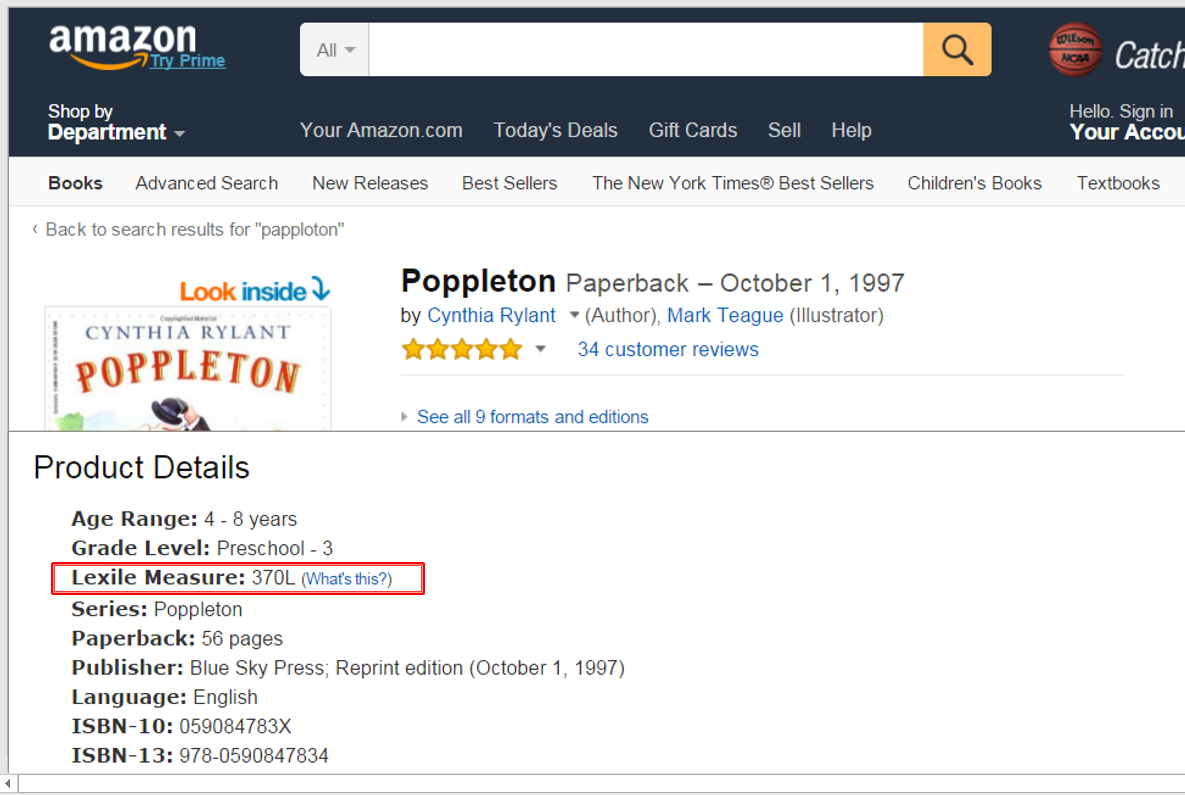The image size is (1185, 795).
Task: Follow the Mark Teague illustrator link
Action: pyautogui.click(x=725, y=315)
